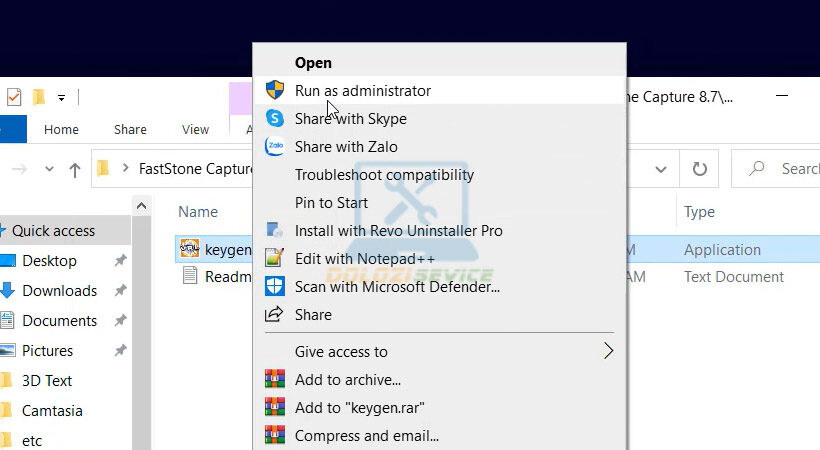Screen dimensions: 820x450
Task: Expand the Give access to submenu
Action: 607,351
